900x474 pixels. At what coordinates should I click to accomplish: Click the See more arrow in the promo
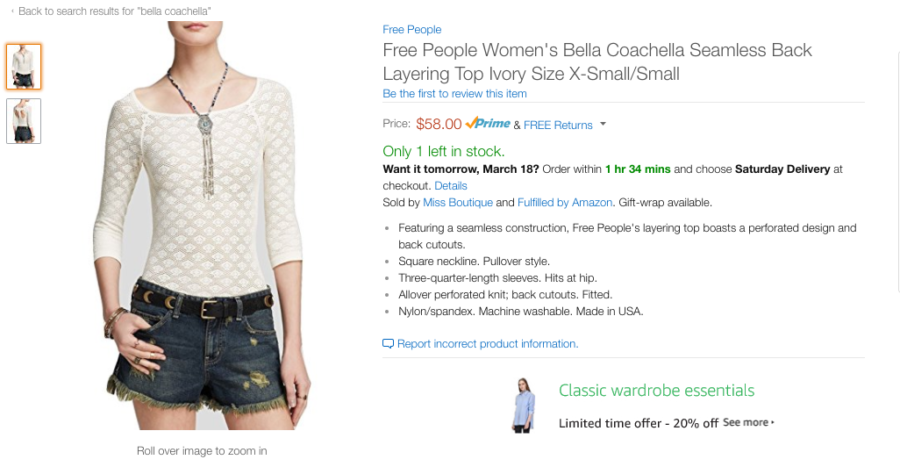click(773, 422)
